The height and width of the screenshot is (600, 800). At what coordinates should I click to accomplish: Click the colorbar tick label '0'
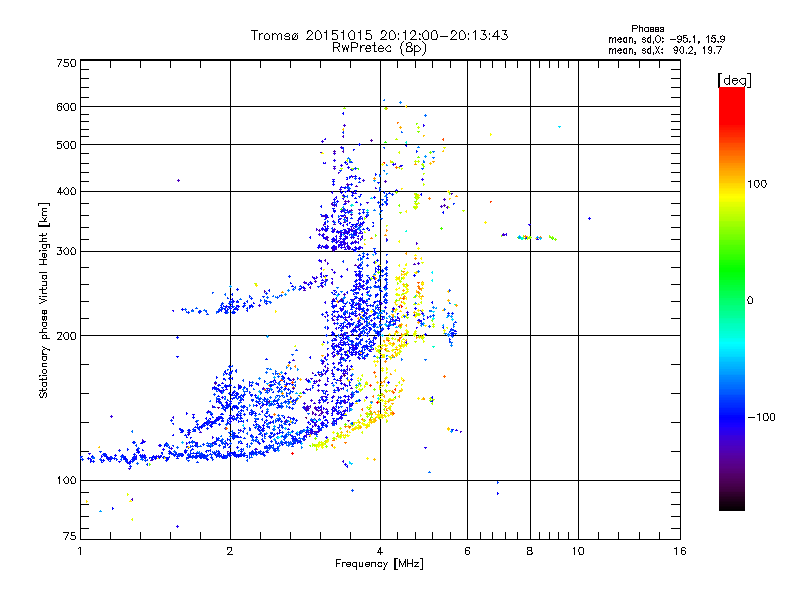click(x=750, y=300)
